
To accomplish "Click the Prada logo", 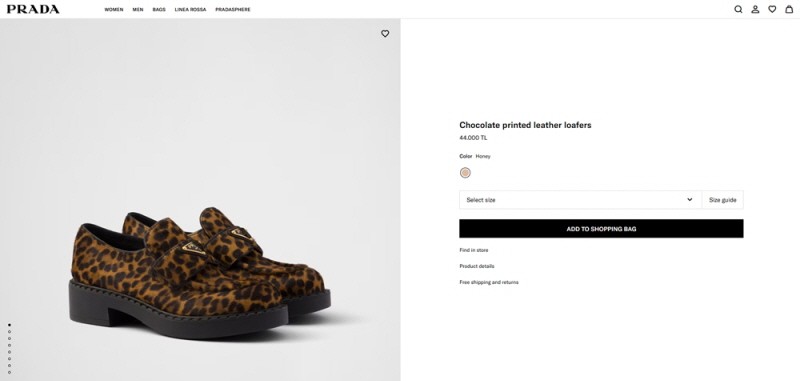I will [33, 9].
